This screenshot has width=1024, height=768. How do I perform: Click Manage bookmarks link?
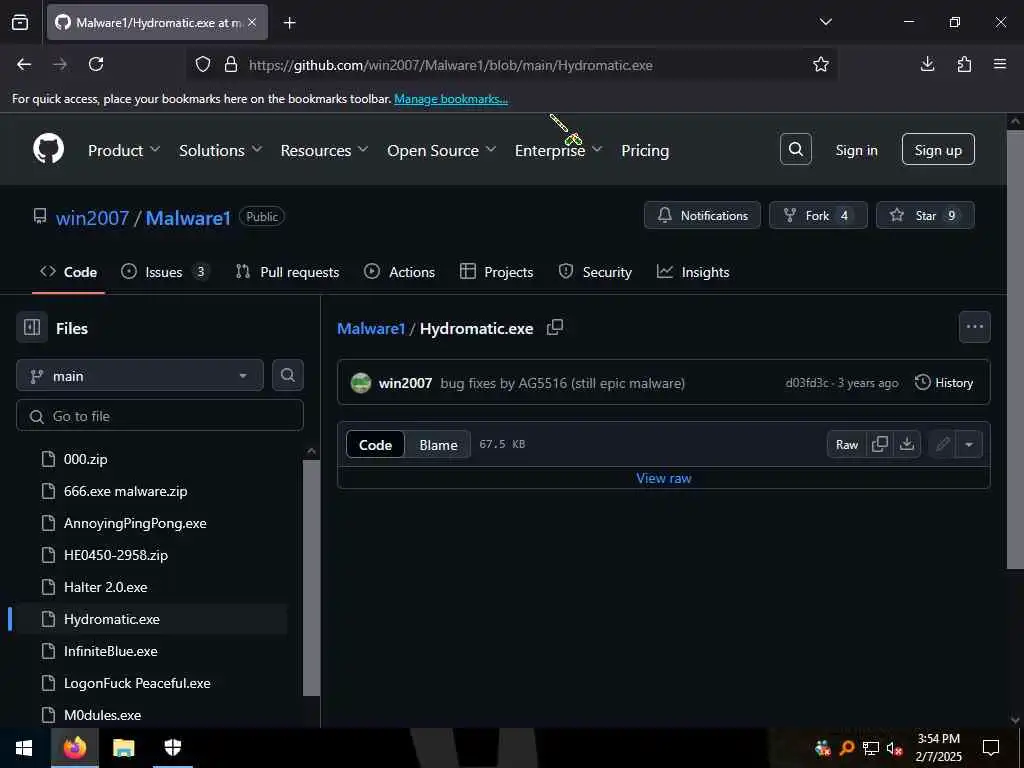coord(451,99)
